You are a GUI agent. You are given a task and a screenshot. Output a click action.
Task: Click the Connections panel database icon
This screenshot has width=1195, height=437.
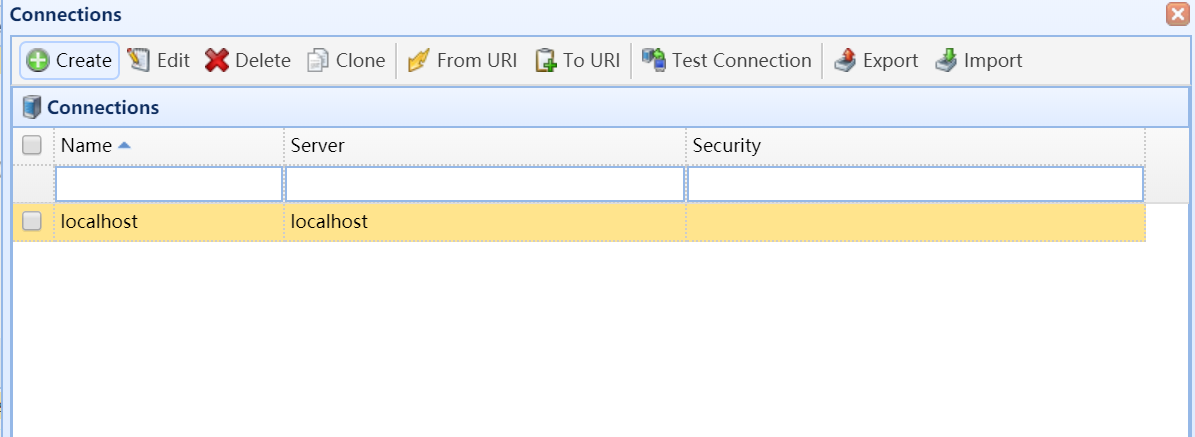pyautogui.click(x=32, y=108)
